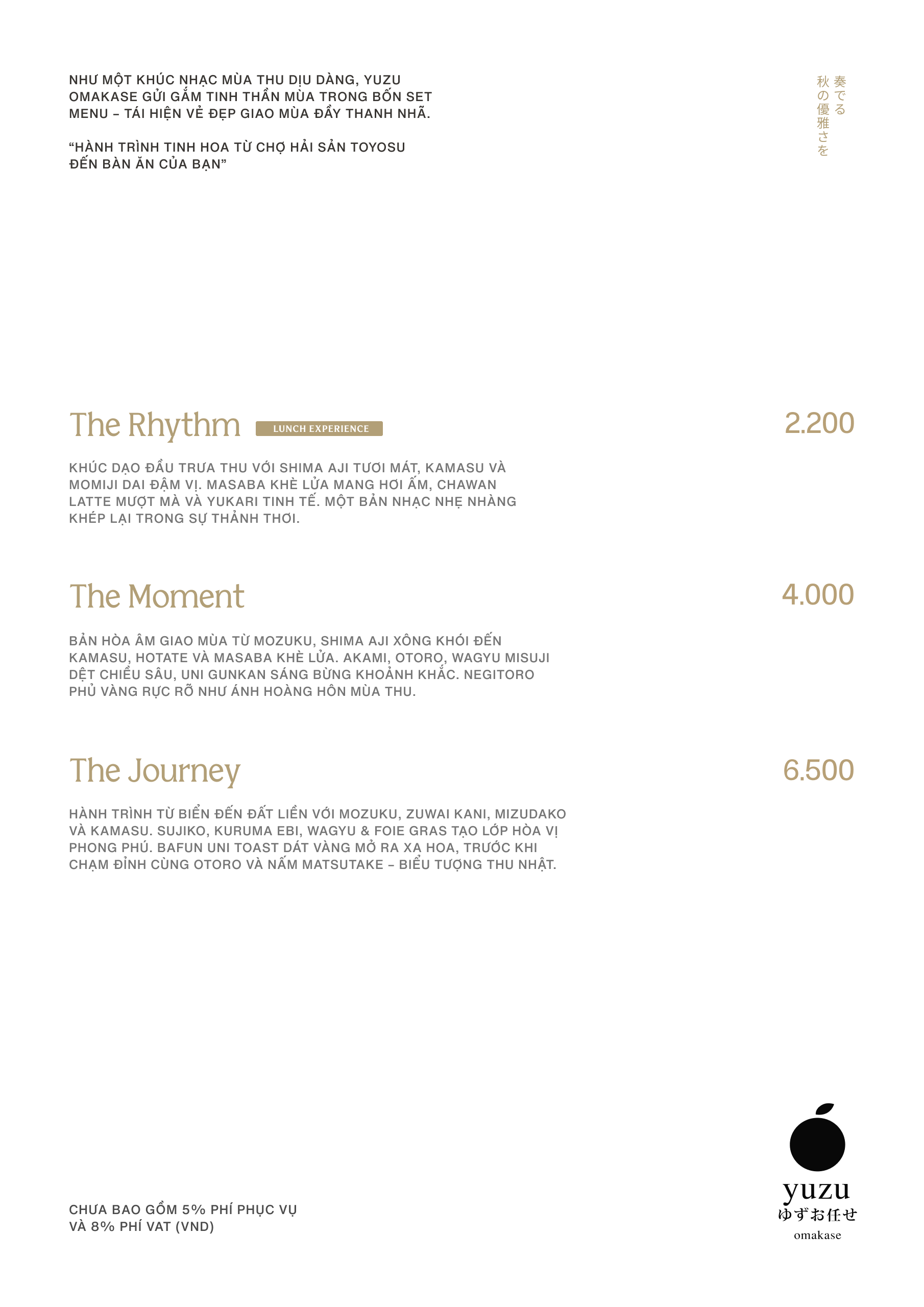Click the vertical Japanese text 秋の優雅さを
This screenshot has height=1307, width=924.
(822, 115)
